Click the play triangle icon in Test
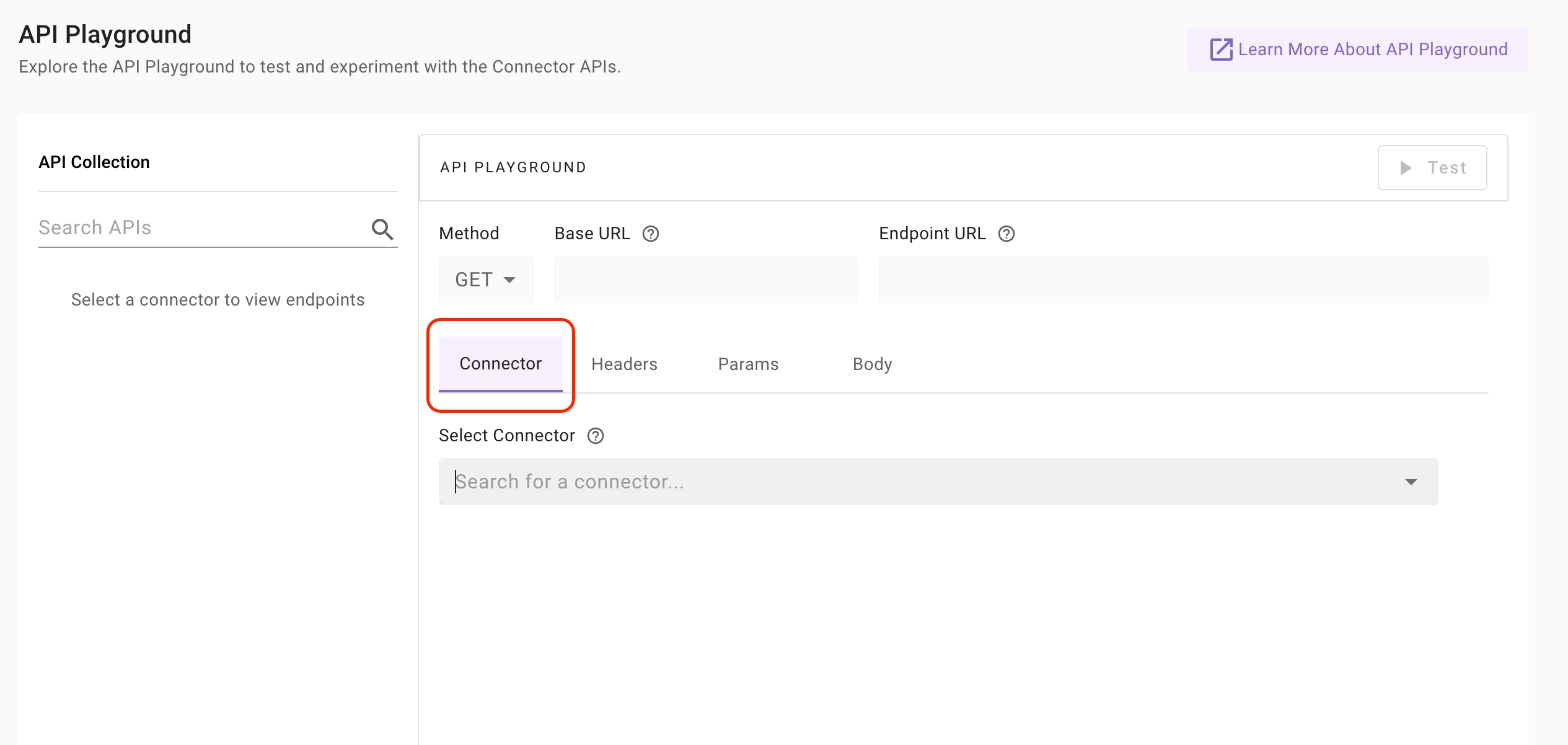This screenshot has width=1568, height=745. point(1406,168)
